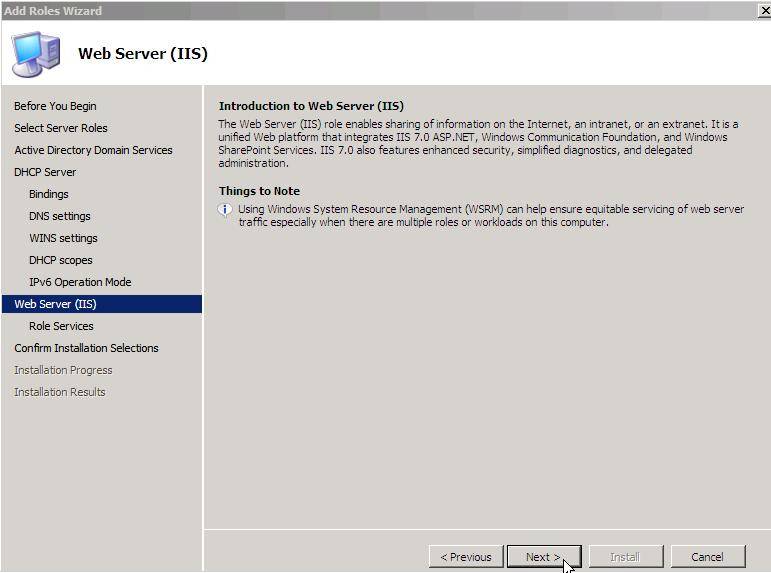Click the disabled Install button
This screenshot has height=573, width=771.
pyautogui.click(x=625, y=557)
